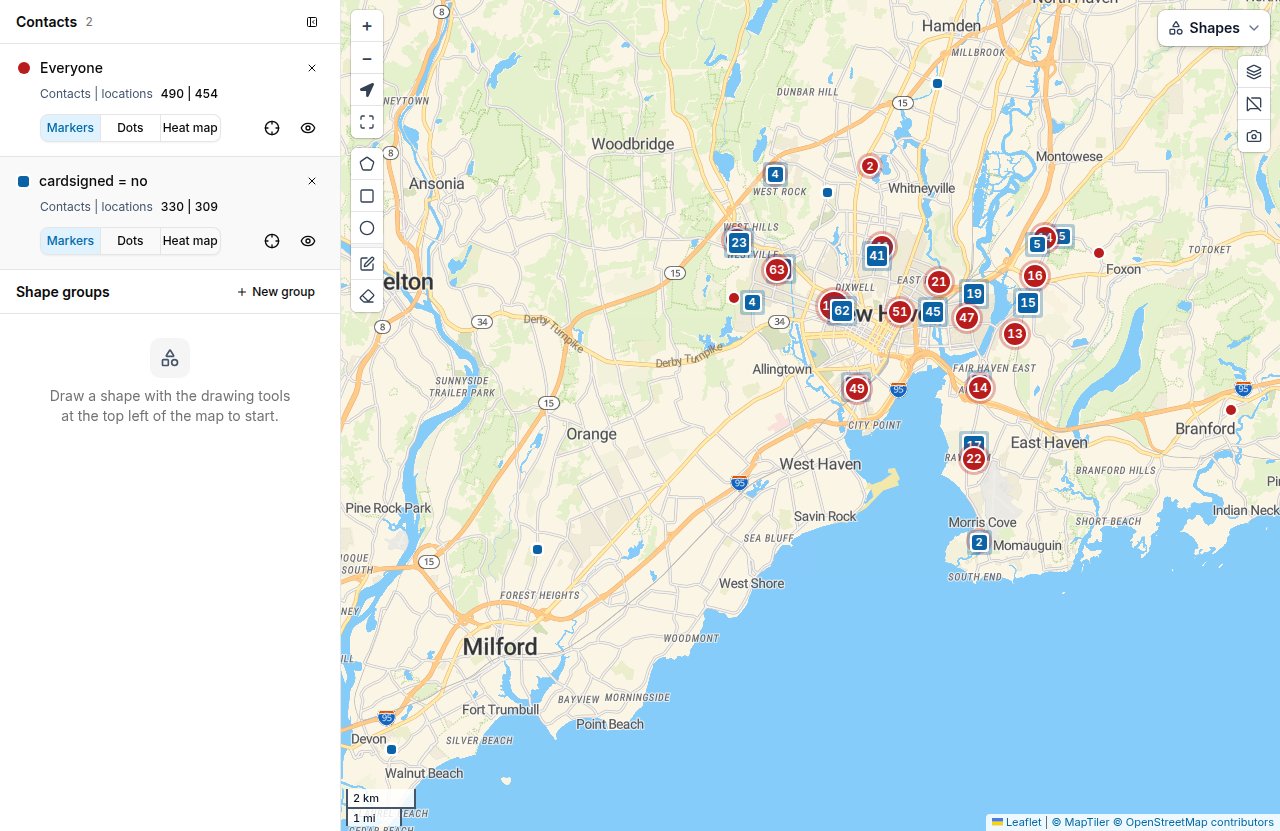Open OpenStreetMap contributors link
The width and height of the screenshot is (1280, 831).
[1194, 822]
